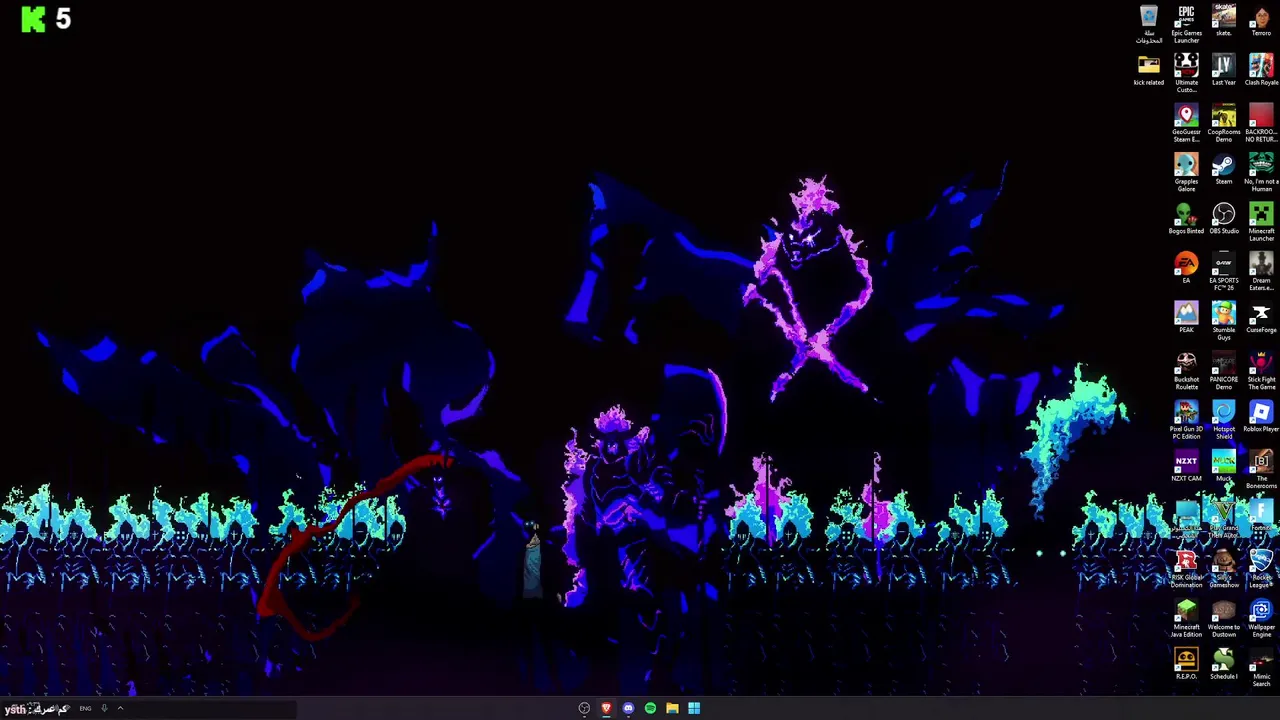1280x720 pixels.
Task: Switch the ENG input language indicator
Action: point(85,708)
